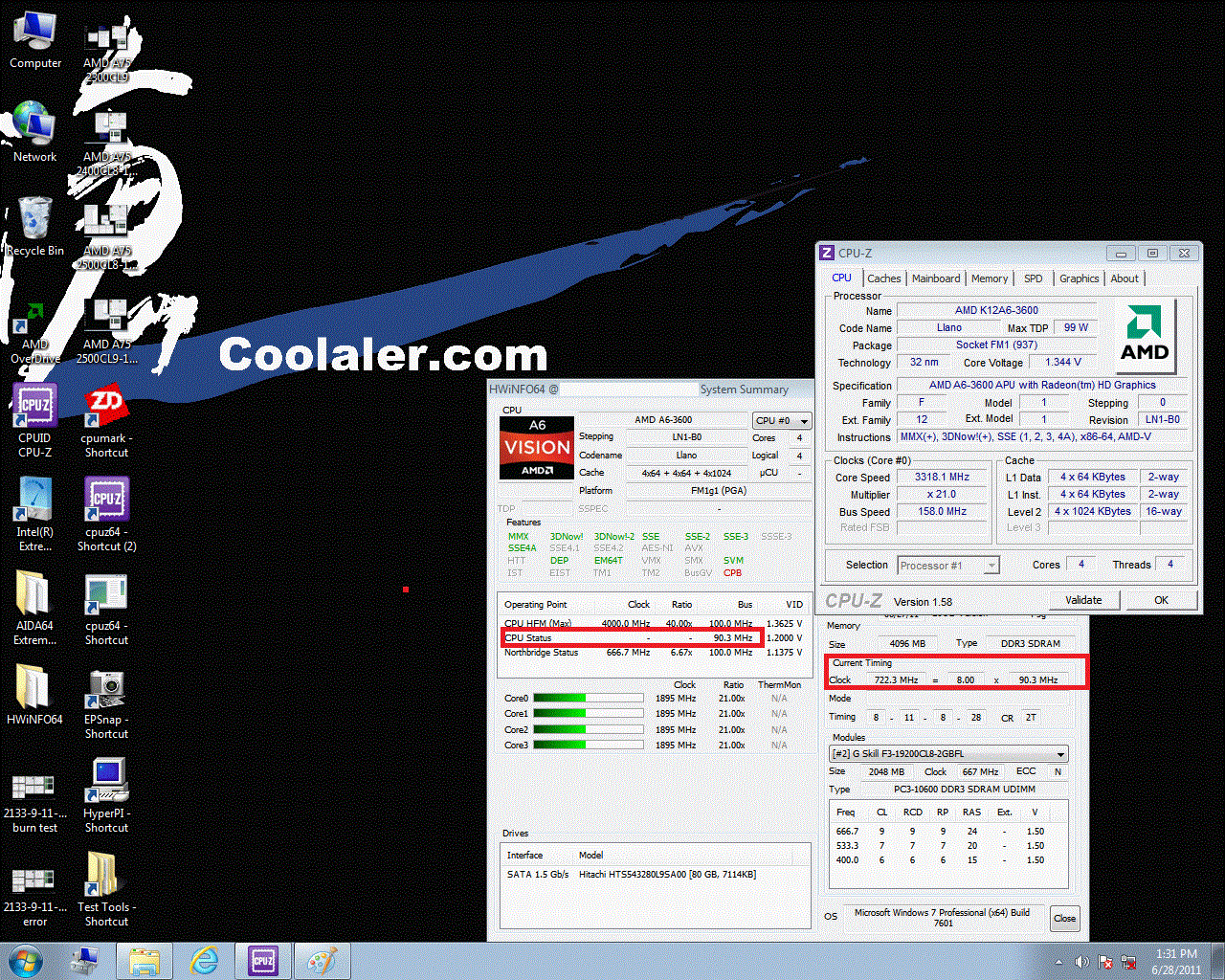Switch to the CPU tab in CPU-Z
Viewport: 1225px width, 980px height.
point(842,278)
